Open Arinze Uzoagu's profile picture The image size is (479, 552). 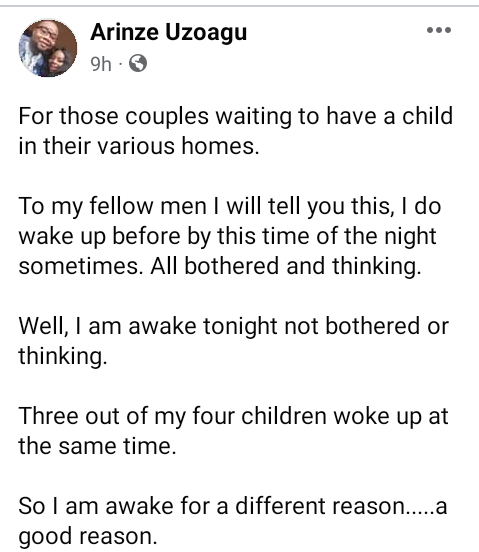pos(48,48)
